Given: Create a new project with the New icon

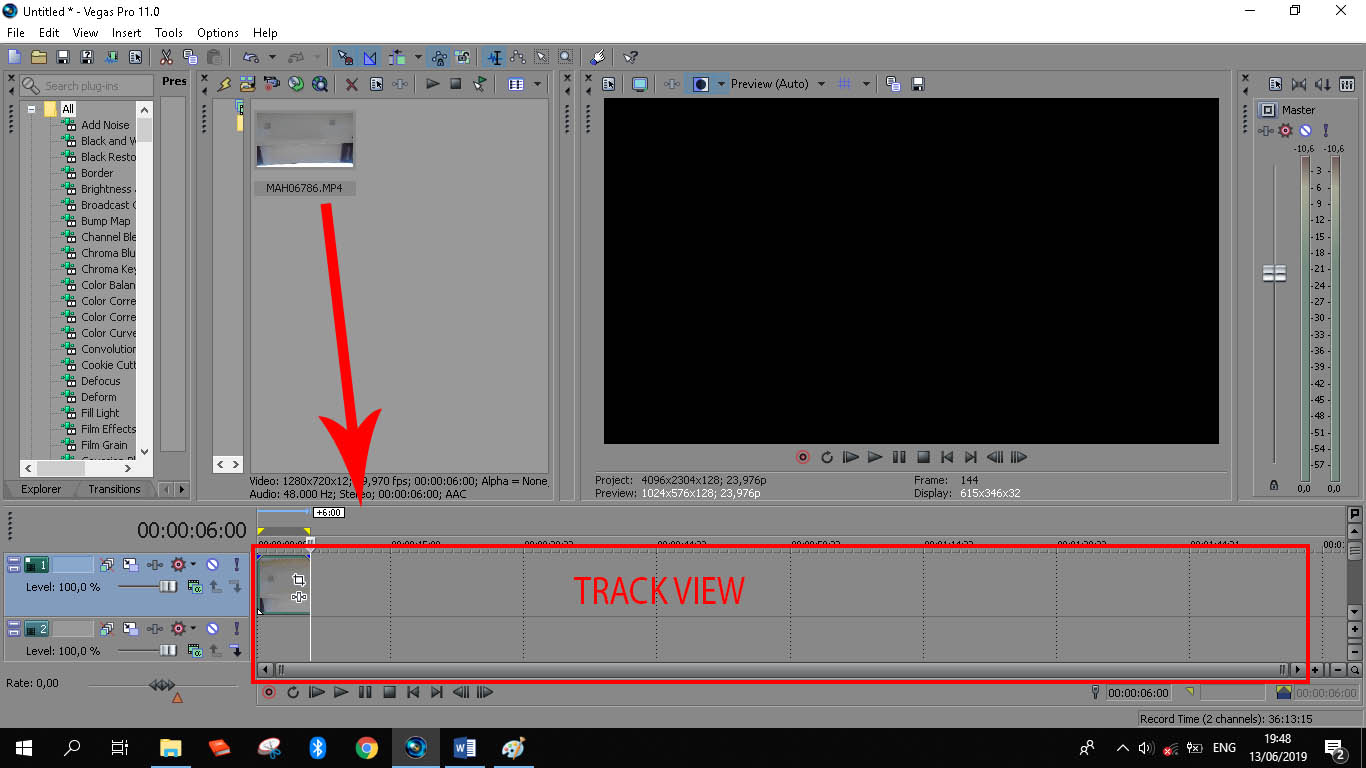Looking at the screenshot, I should [x=15, y=57].
